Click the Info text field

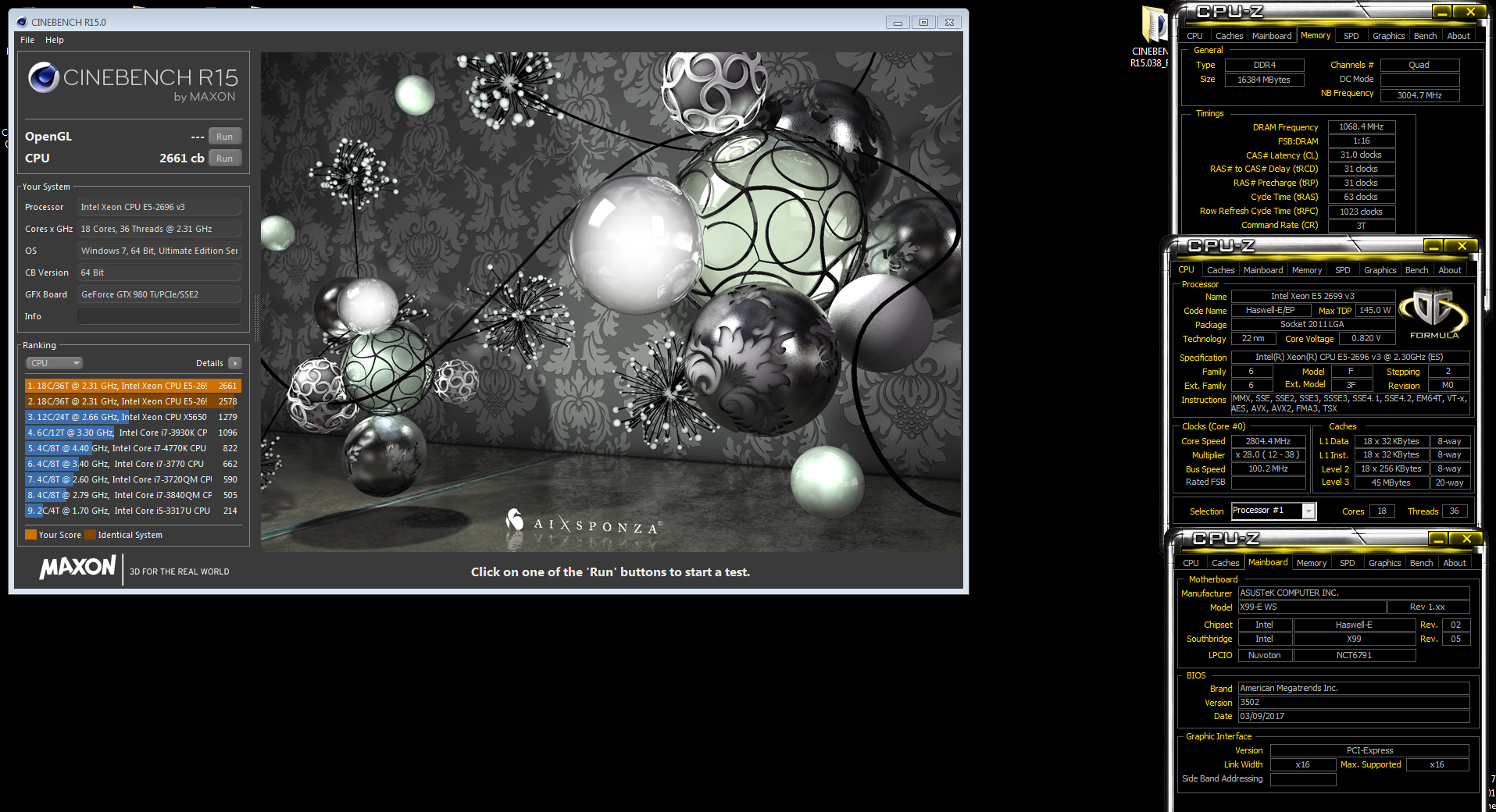click(159, 316)
